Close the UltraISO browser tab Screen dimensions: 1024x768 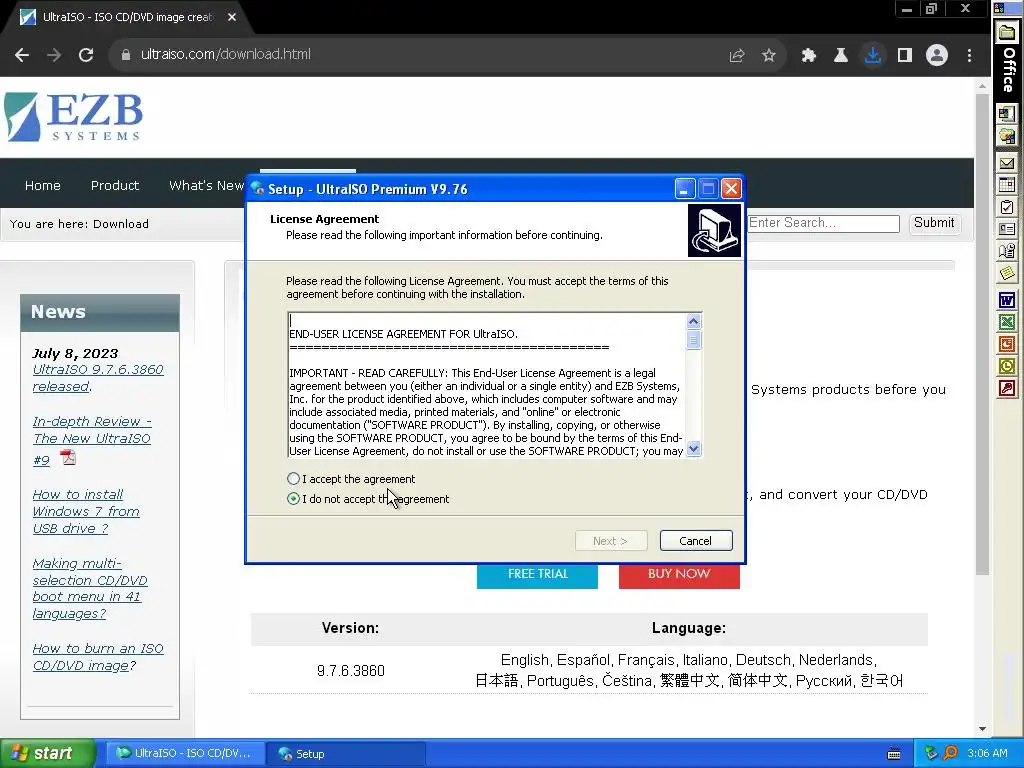[x=232, y=17]
